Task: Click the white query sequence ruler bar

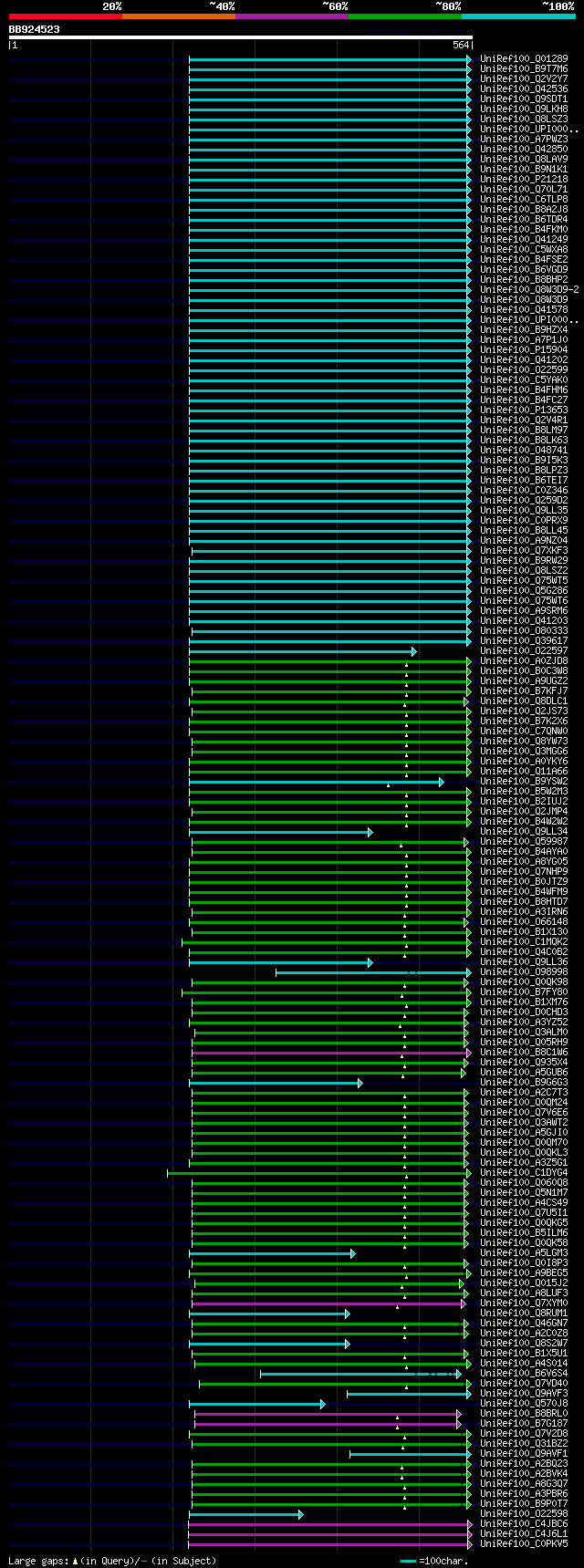Action: point(241,37)
